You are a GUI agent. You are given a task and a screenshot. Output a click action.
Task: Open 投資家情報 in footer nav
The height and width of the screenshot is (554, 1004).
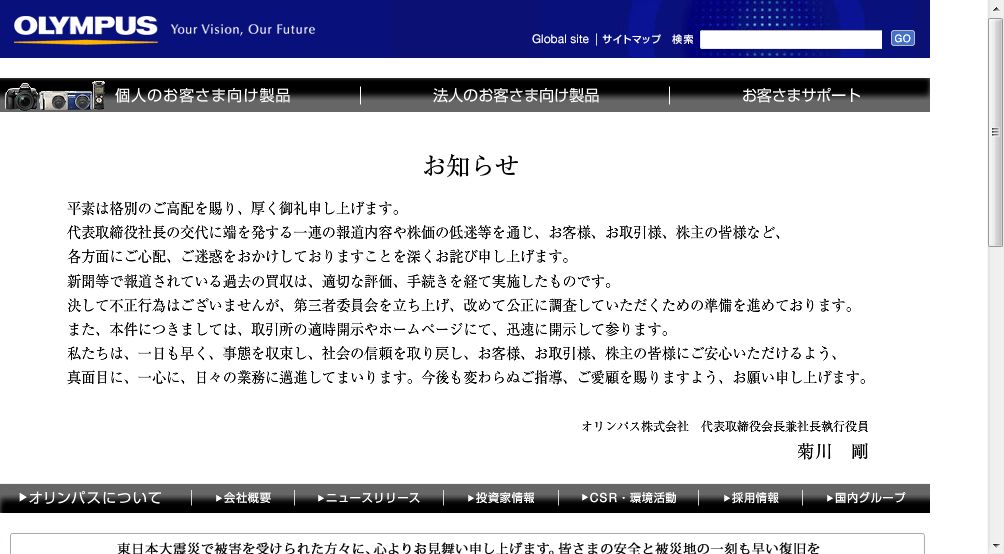[501, 498]
